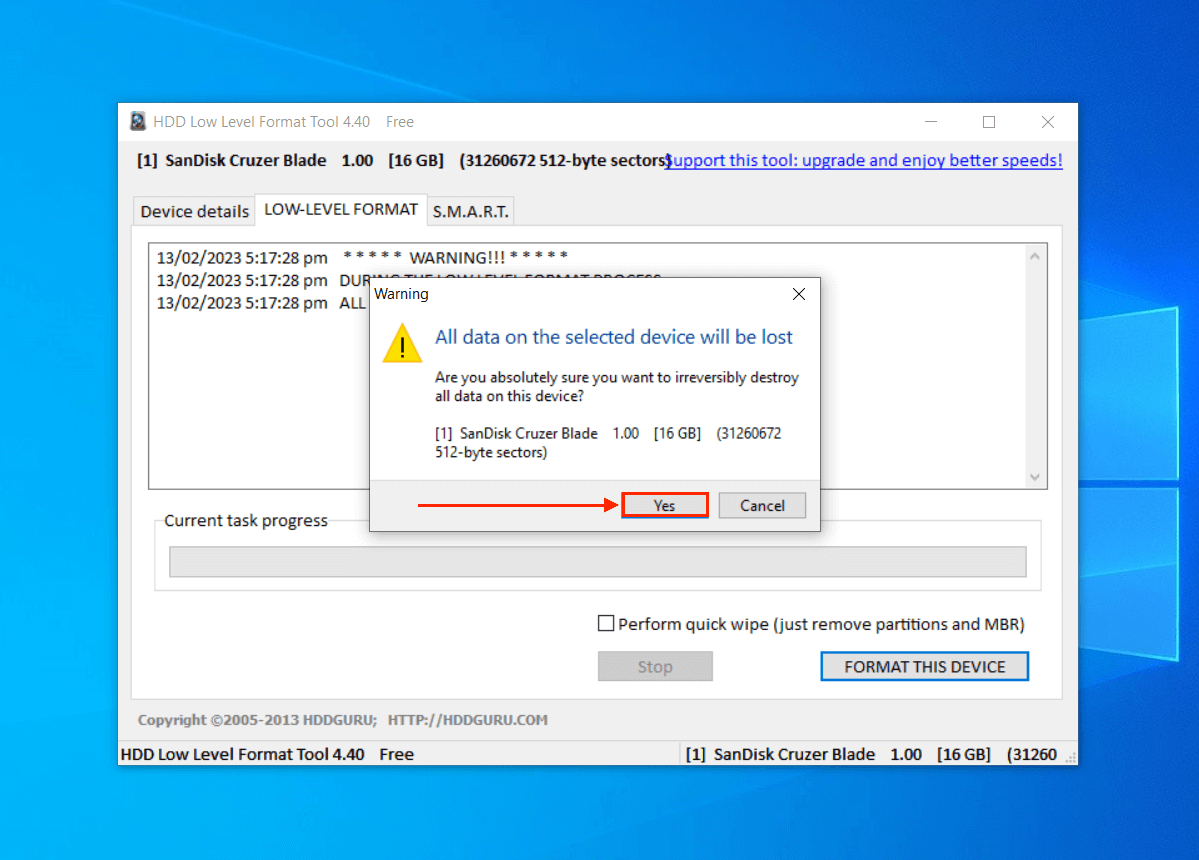The image size is (1199, 860).
Task: Click the Stop button
Action: coord(655,667)
